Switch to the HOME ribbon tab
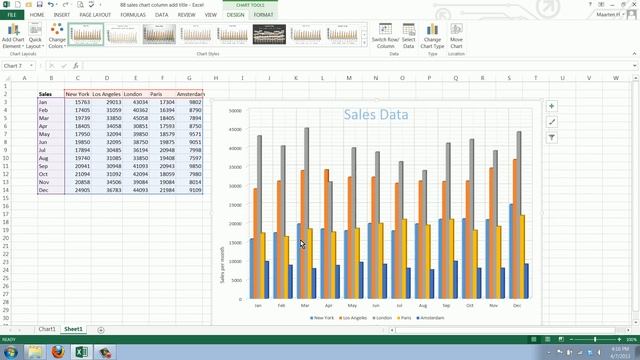The height and width of the screenshot is (360, 640). point(37,15)
